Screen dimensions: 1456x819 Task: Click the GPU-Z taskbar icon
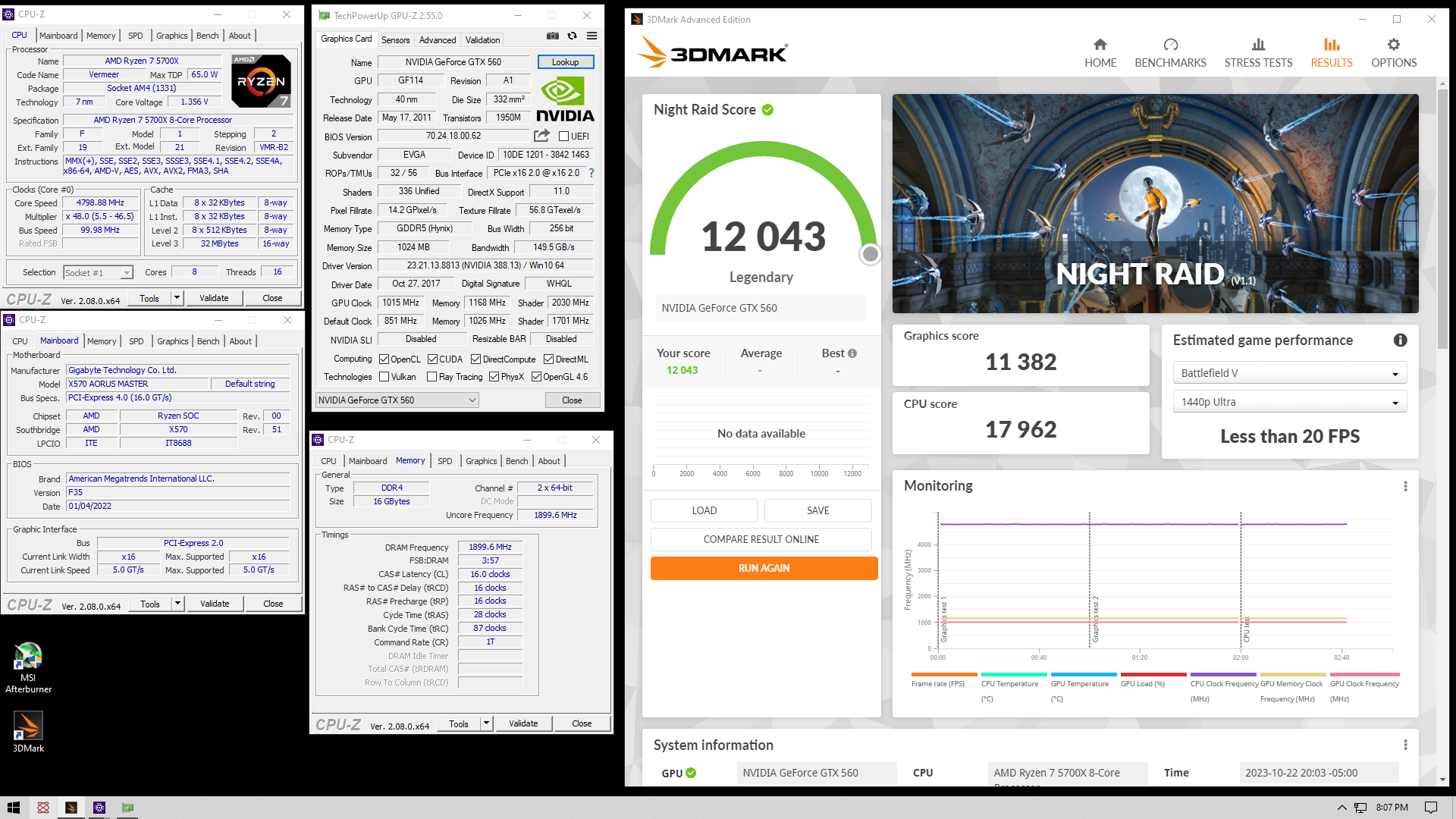click(x=128, y=808)
